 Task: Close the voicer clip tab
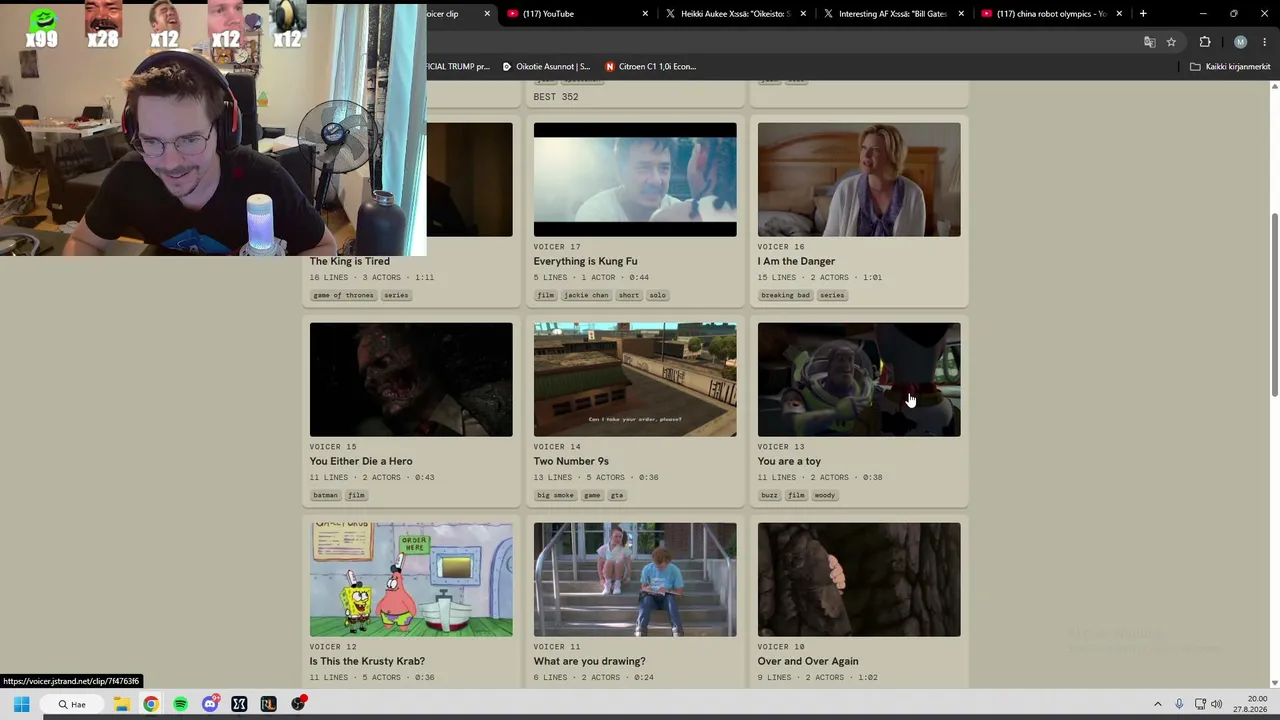[487, 14]
